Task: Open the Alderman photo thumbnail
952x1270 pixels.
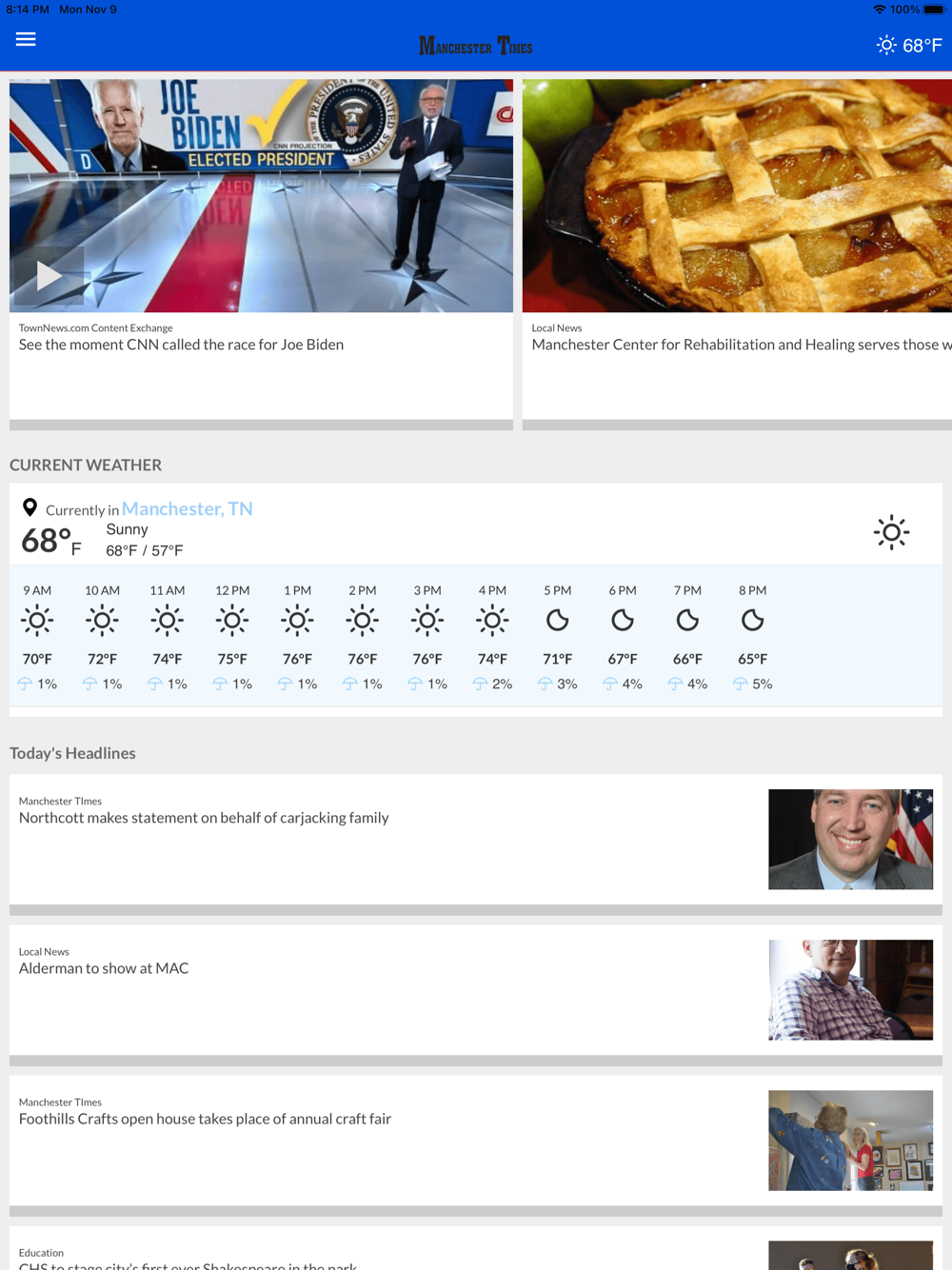Action: tap(850, 989)
